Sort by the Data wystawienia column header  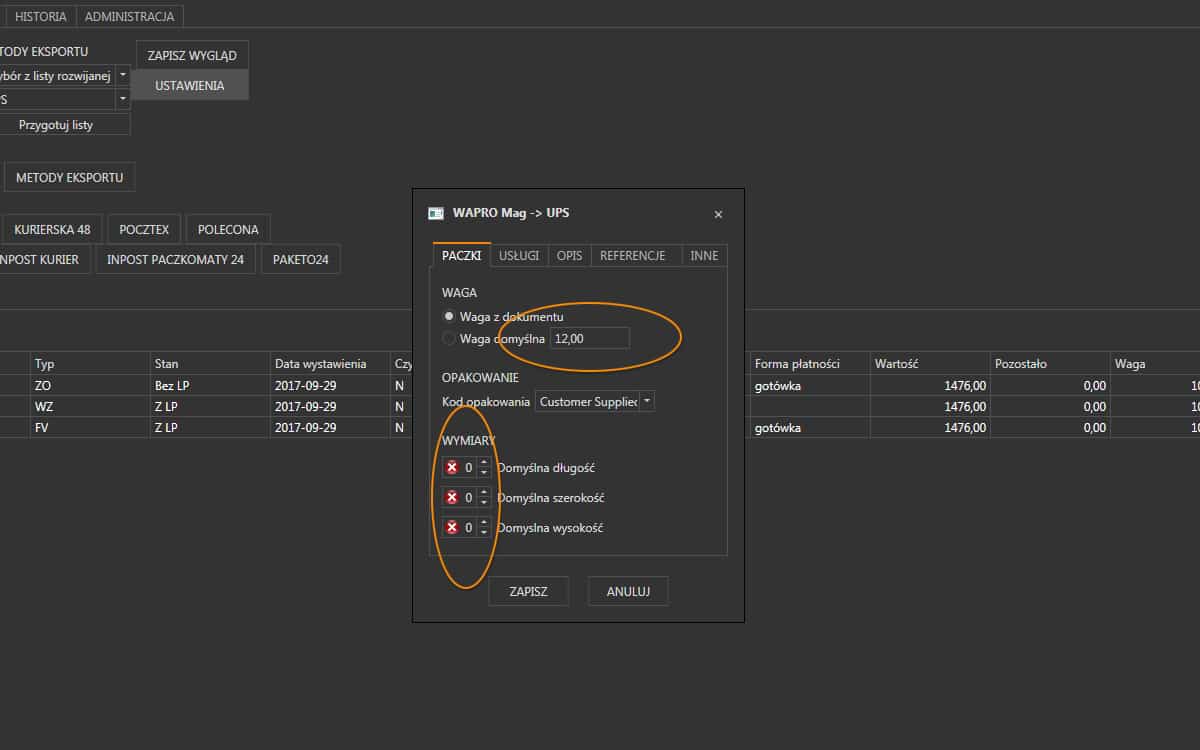330,363
